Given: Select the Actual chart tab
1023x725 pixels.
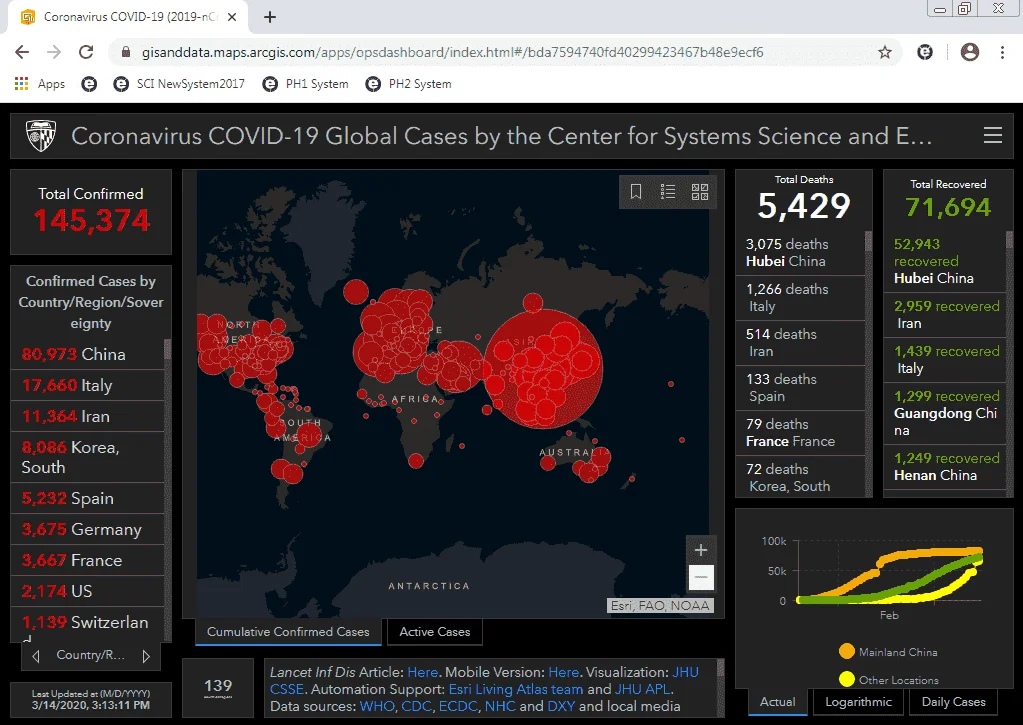Looking at the screenshot, I should pos(778,702).
